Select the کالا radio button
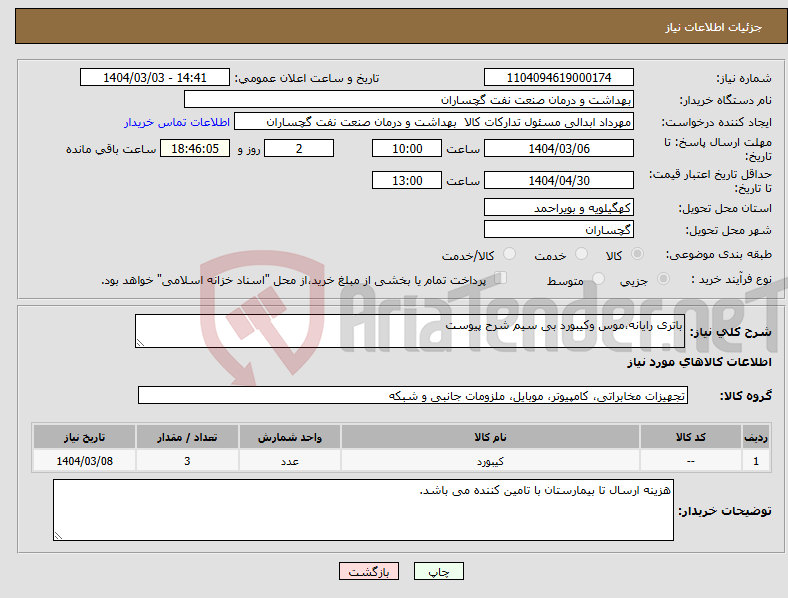The image size is (788, 598). pos(637,254)
